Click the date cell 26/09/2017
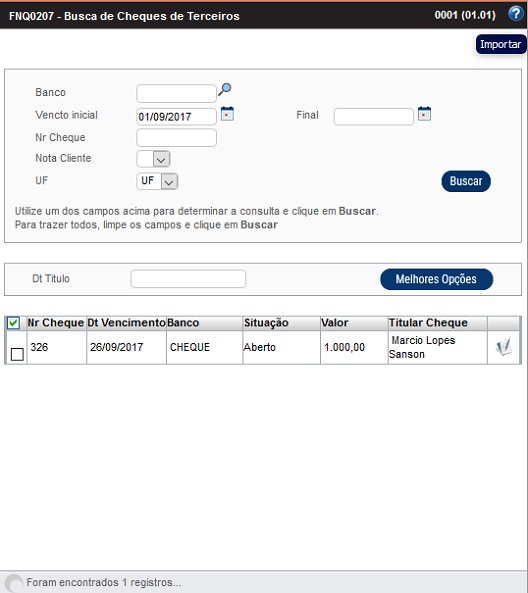This screenshot has height=593, width=528. (126, 348)
